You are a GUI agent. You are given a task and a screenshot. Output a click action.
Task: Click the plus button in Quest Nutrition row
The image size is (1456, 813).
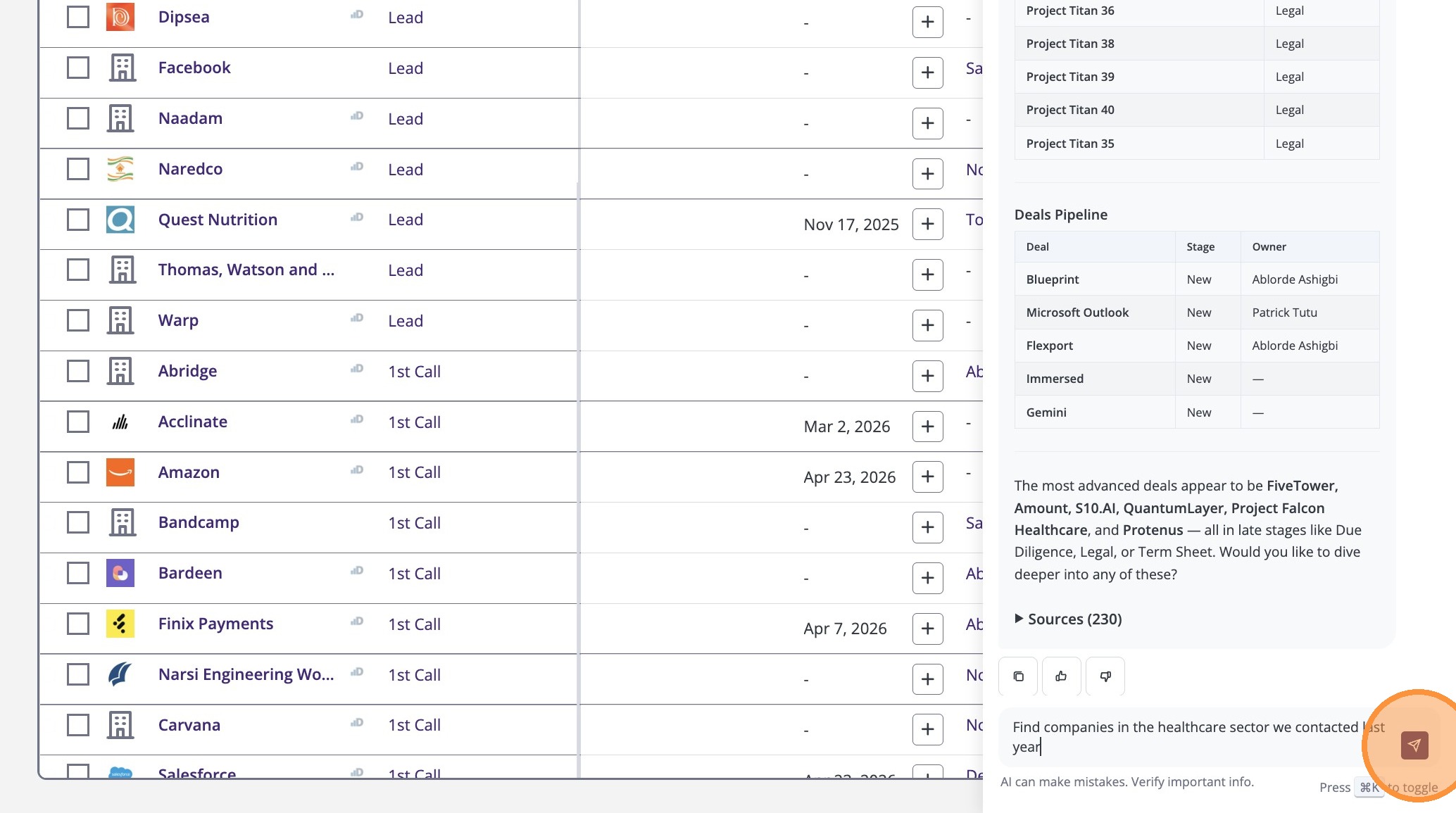point(927,224)
